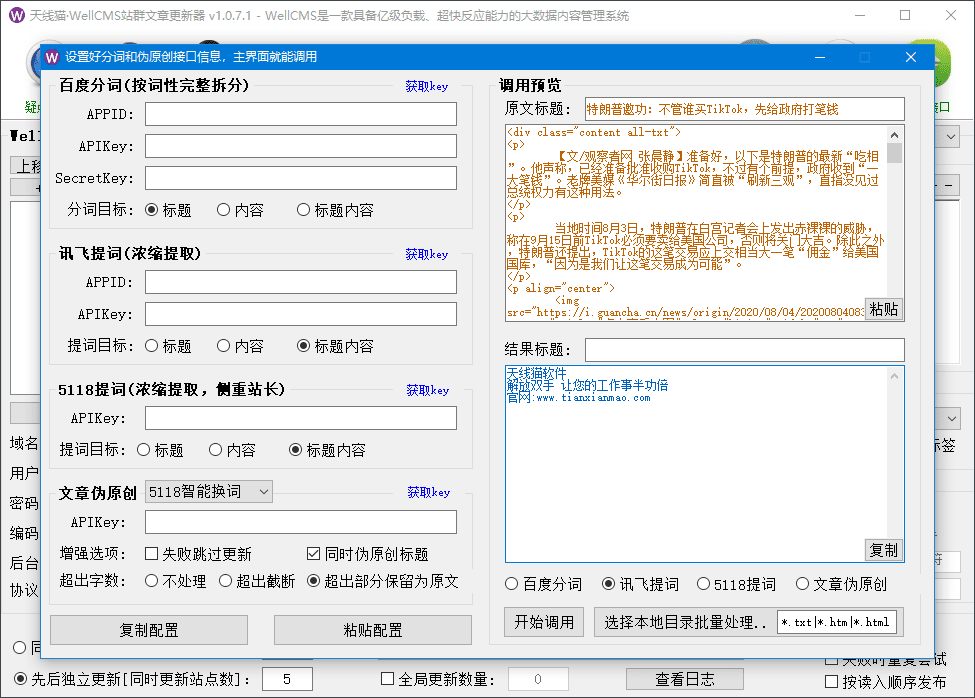Focus the 讯飞提词 APIKey field

pos(301,314)
